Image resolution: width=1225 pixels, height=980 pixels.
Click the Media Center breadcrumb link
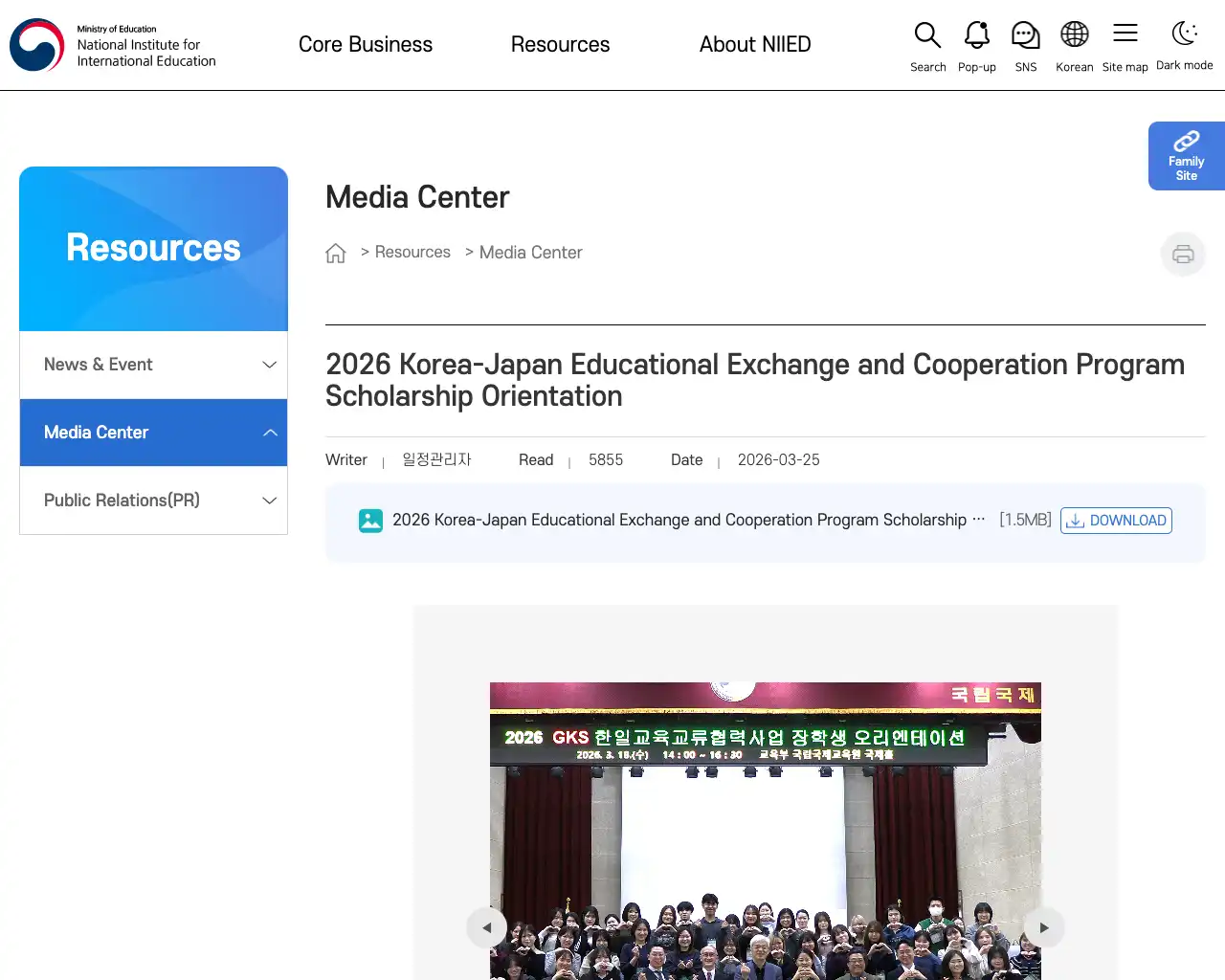(x=530, y=253)
